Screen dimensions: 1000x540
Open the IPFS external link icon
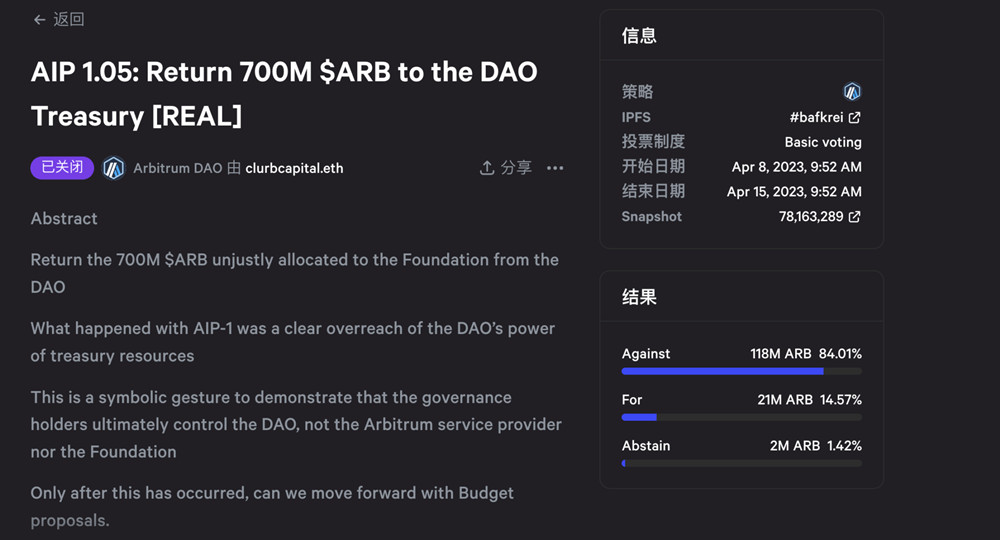(x=855, y=118)
